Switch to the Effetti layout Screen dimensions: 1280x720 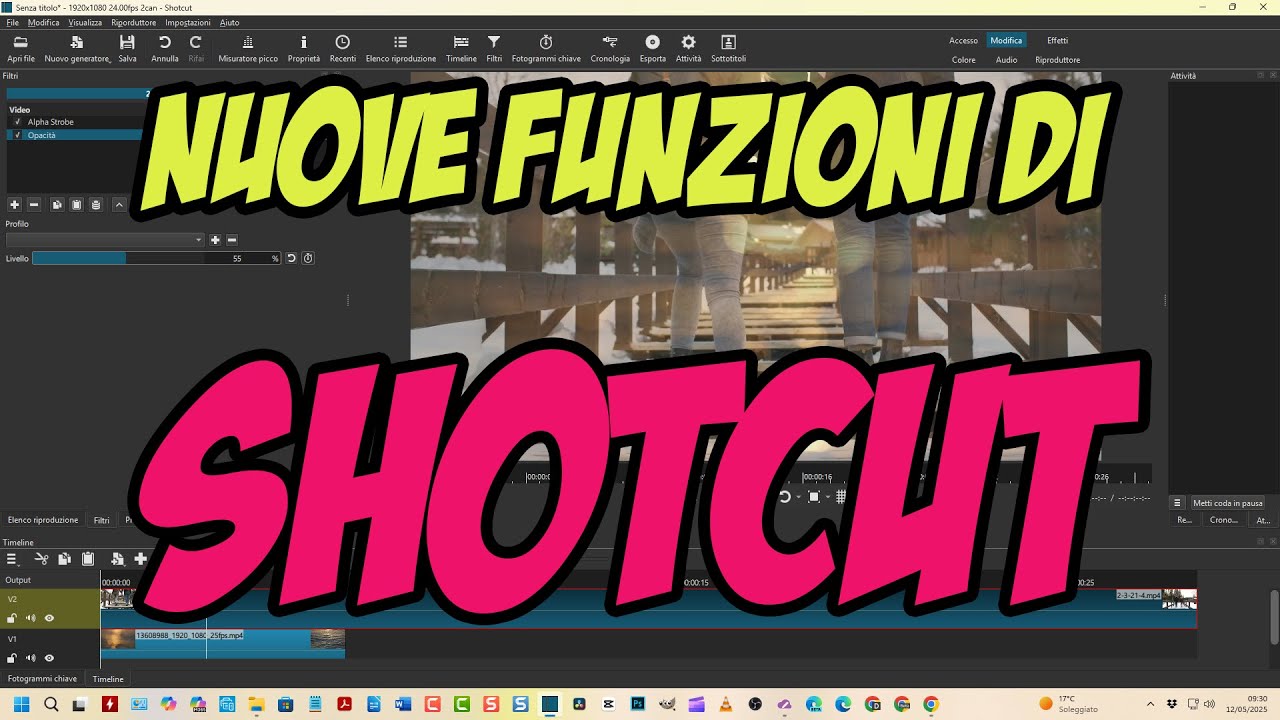coord(1057,41)
